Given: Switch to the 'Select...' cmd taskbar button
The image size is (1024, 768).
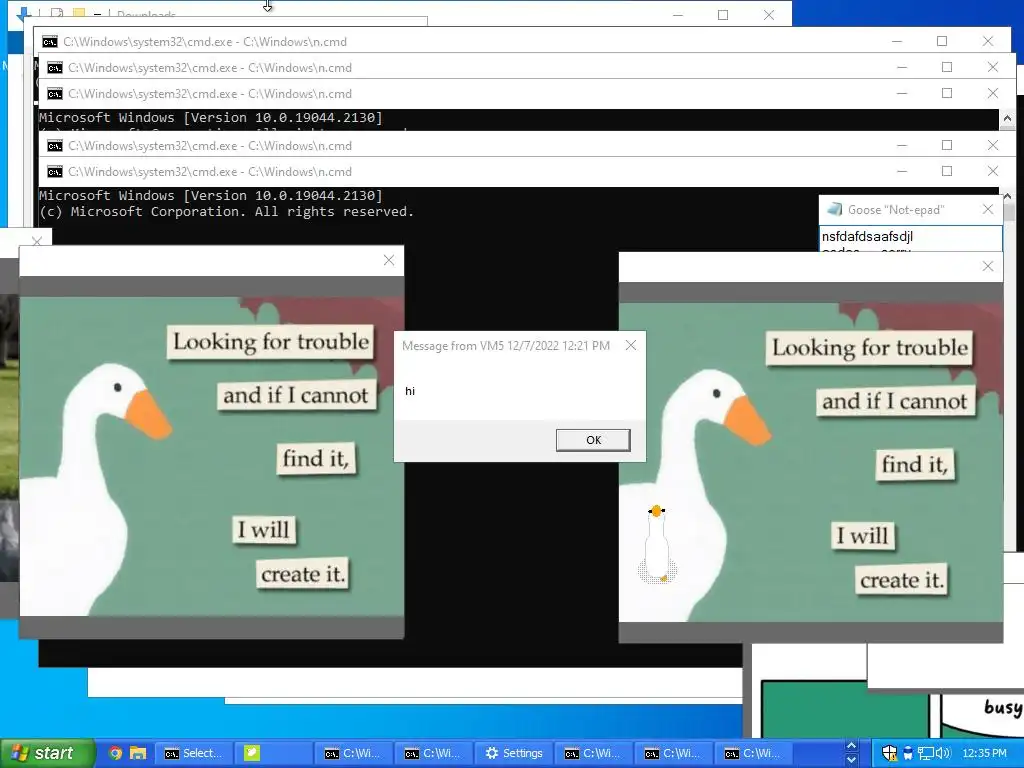Looking at the screenshot, I should pos(194,753).
